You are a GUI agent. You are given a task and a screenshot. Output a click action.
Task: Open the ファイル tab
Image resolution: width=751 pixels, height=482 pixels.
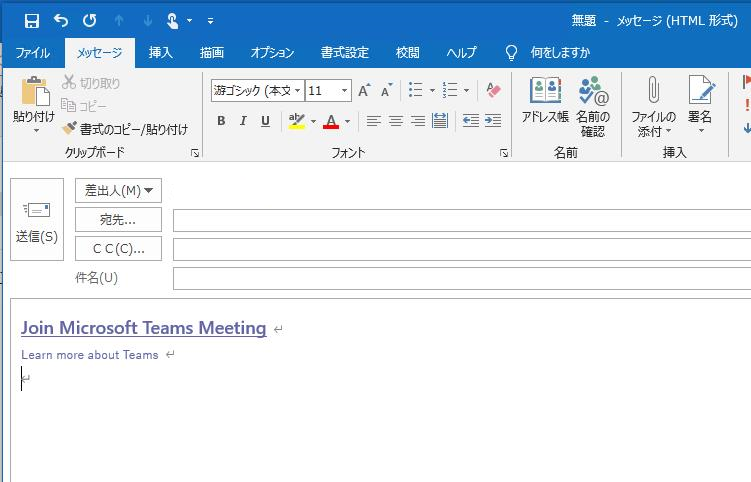(33, 53)
